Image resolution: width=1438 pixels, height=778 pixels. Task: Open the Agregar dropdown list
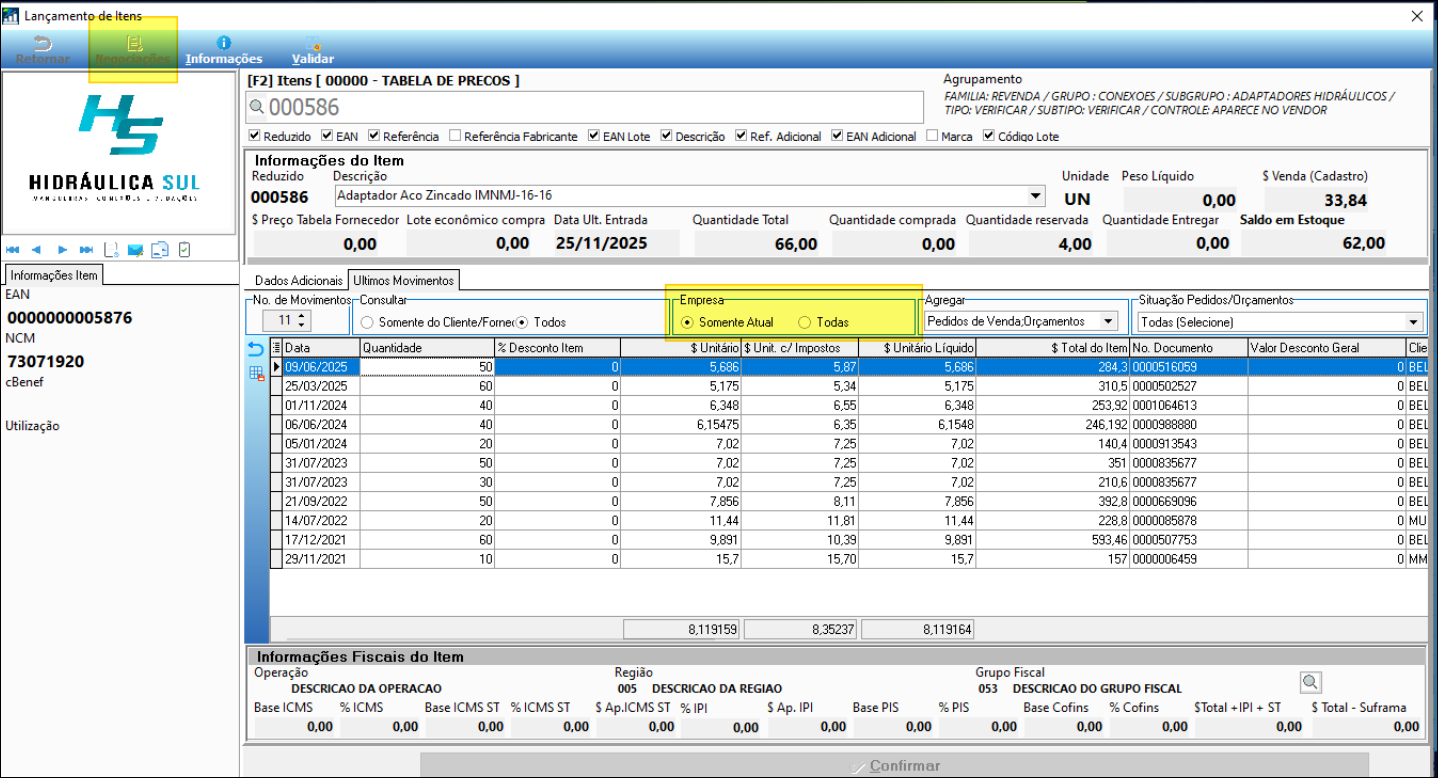tap(1107, 322)
